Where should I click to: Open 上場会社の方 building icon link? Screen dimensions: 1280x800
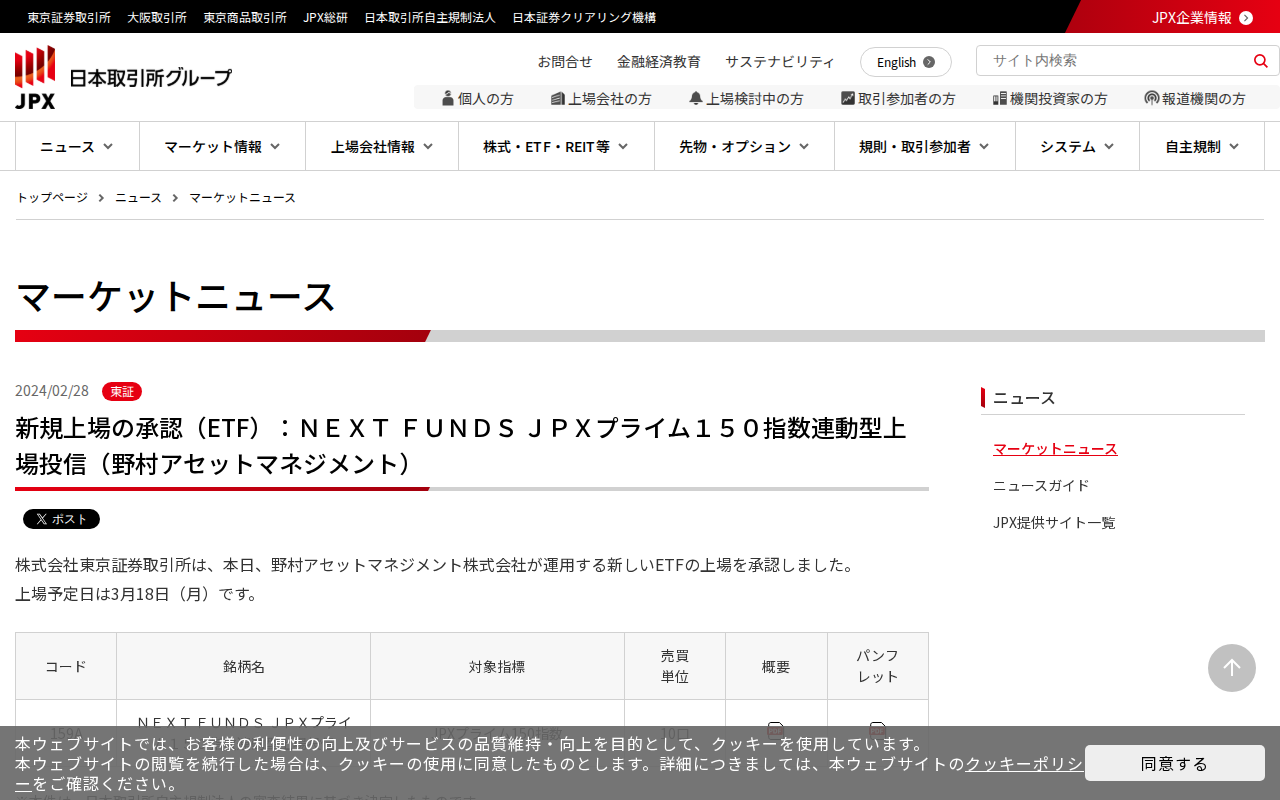601,98
